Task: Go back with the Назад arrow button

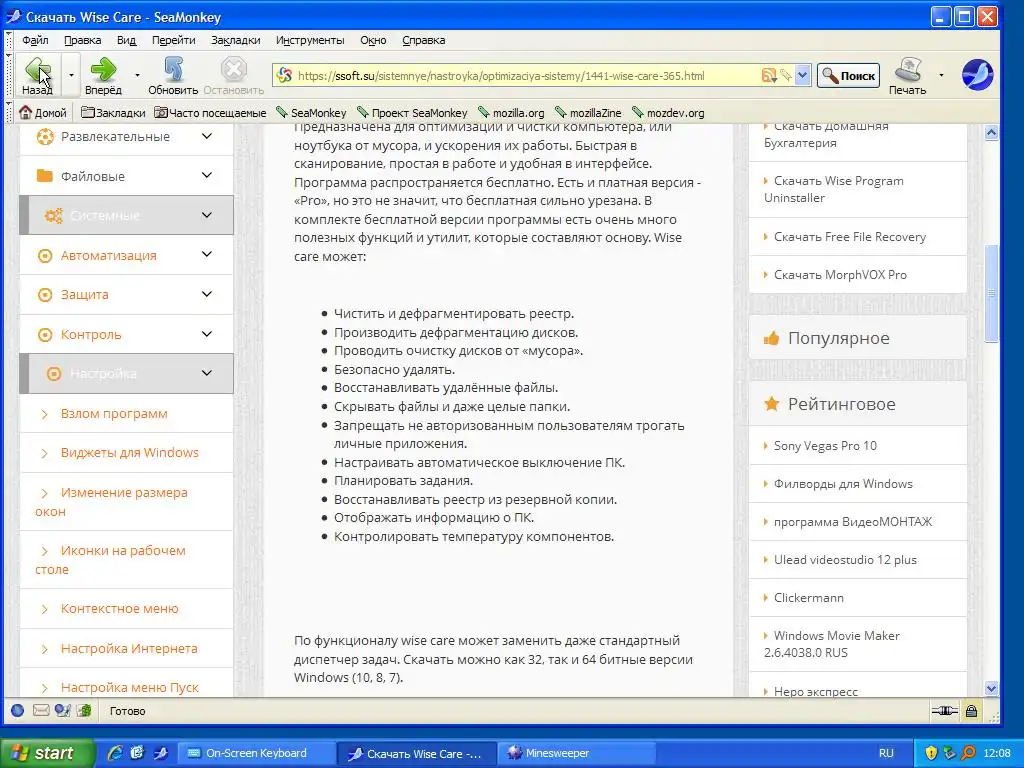Action: [37, 75]
